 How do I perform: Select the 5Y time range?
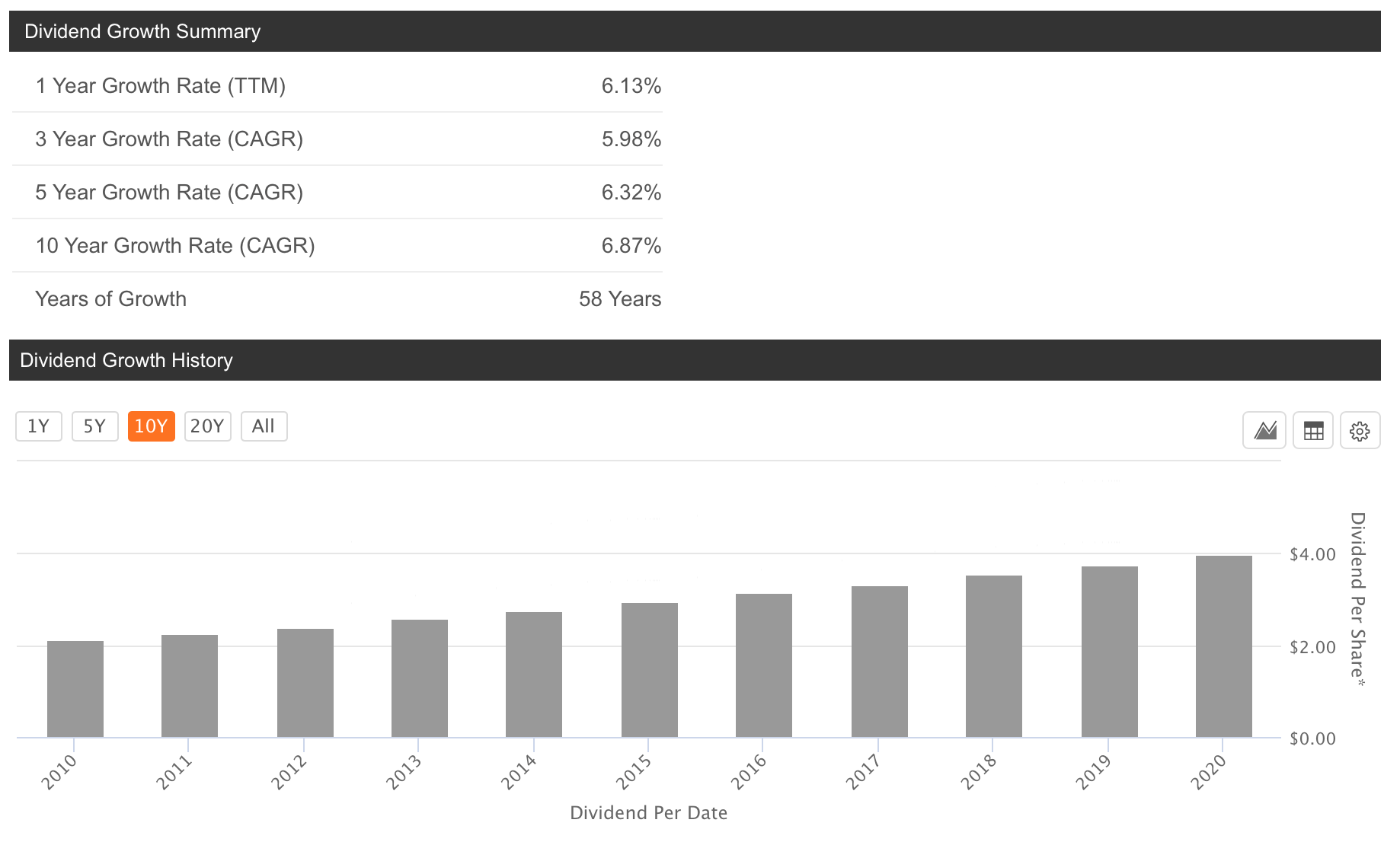click(94, 426)
